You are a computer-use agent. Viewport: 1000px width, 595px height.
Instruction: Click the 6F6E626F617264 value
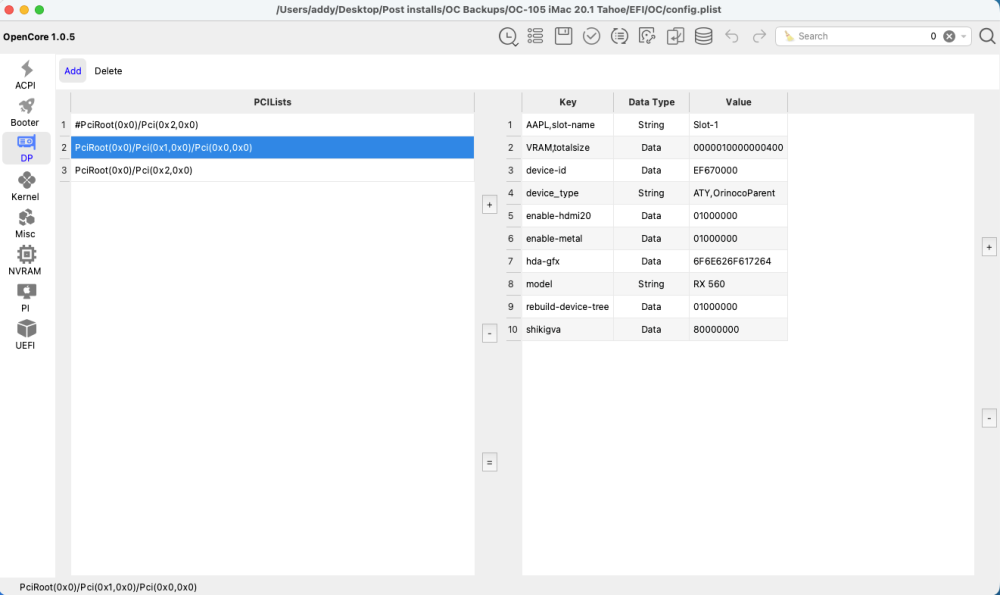[738, 261]
